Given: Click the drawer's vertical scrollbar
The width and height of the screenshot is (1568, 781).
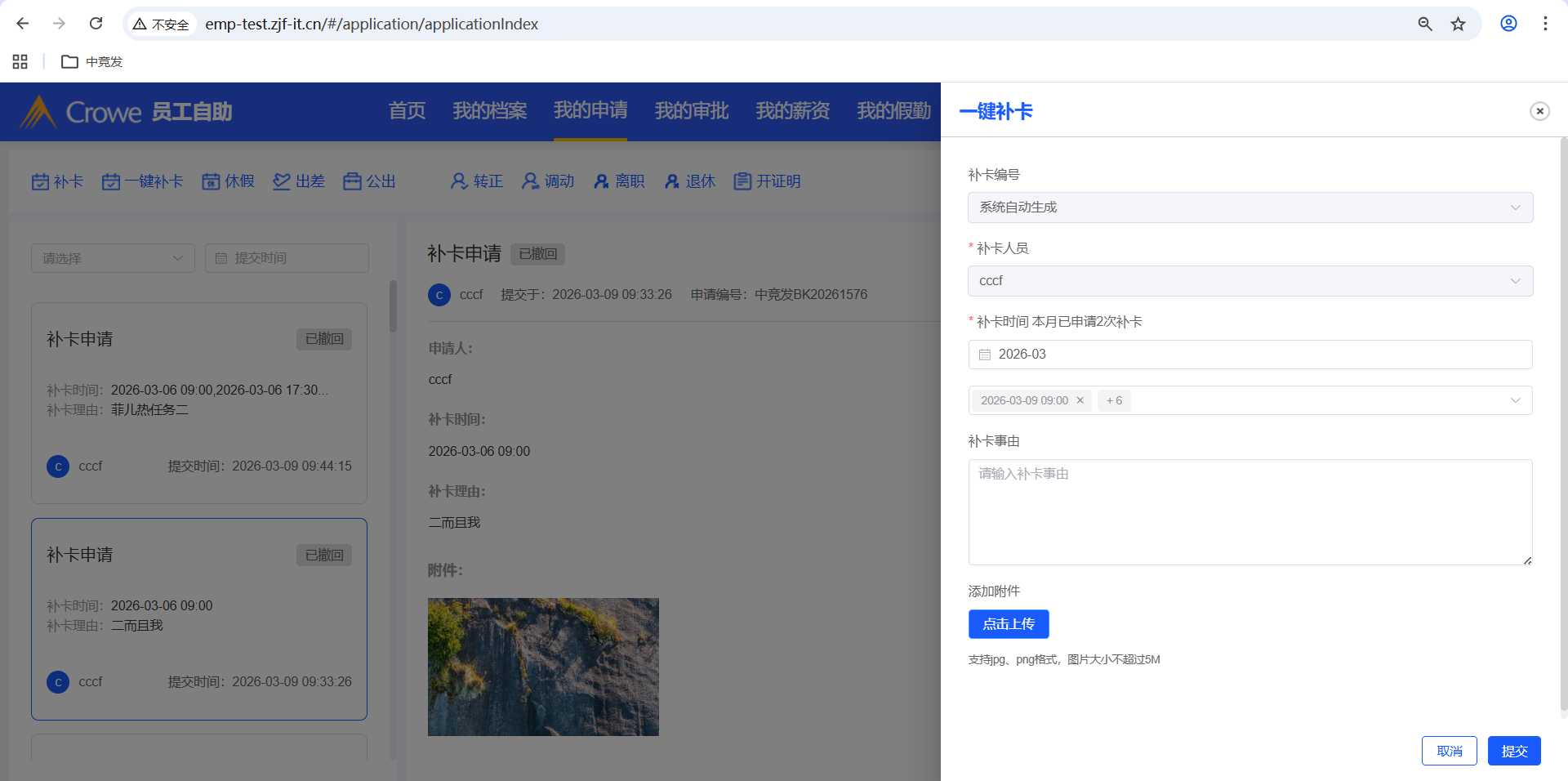Looking at the screenshot, I should (1563, 425).
